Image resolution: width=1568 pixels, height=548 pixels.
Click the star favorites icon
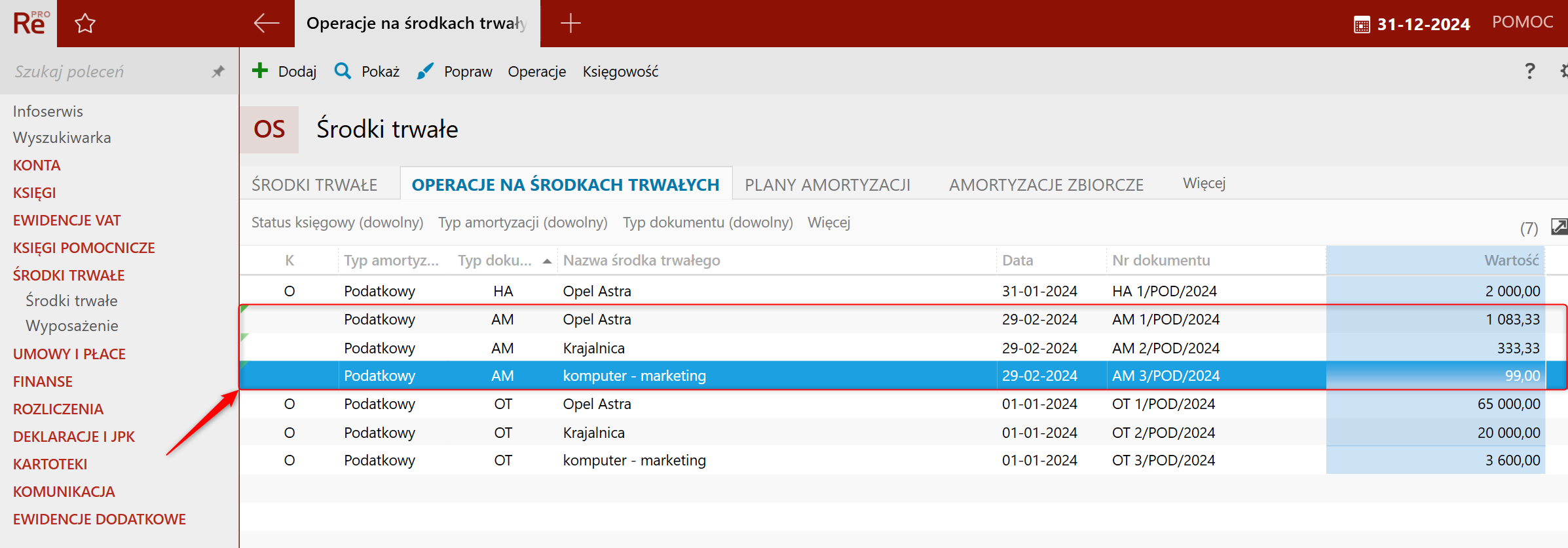click(x=85, y=24)
